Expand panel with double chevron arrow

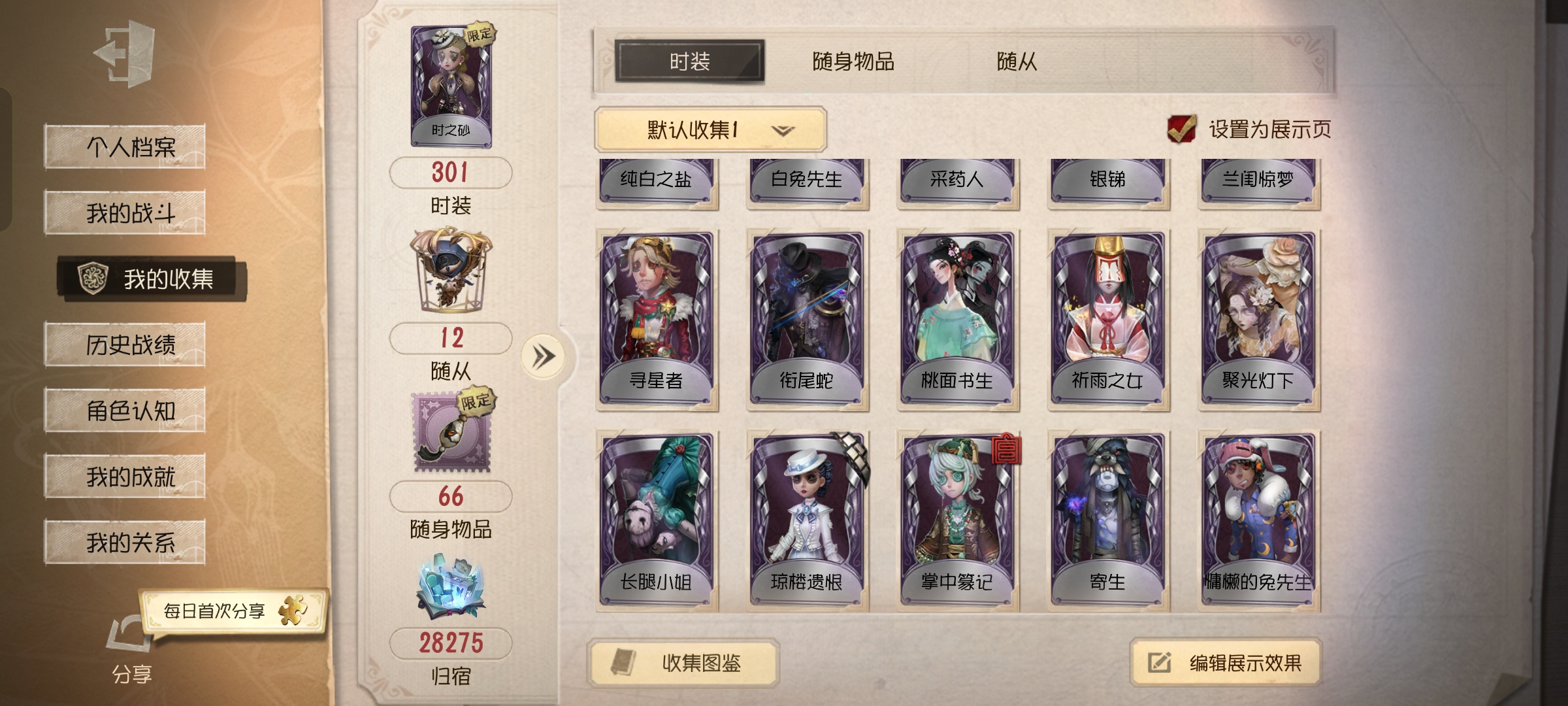[x=543, y=356]
